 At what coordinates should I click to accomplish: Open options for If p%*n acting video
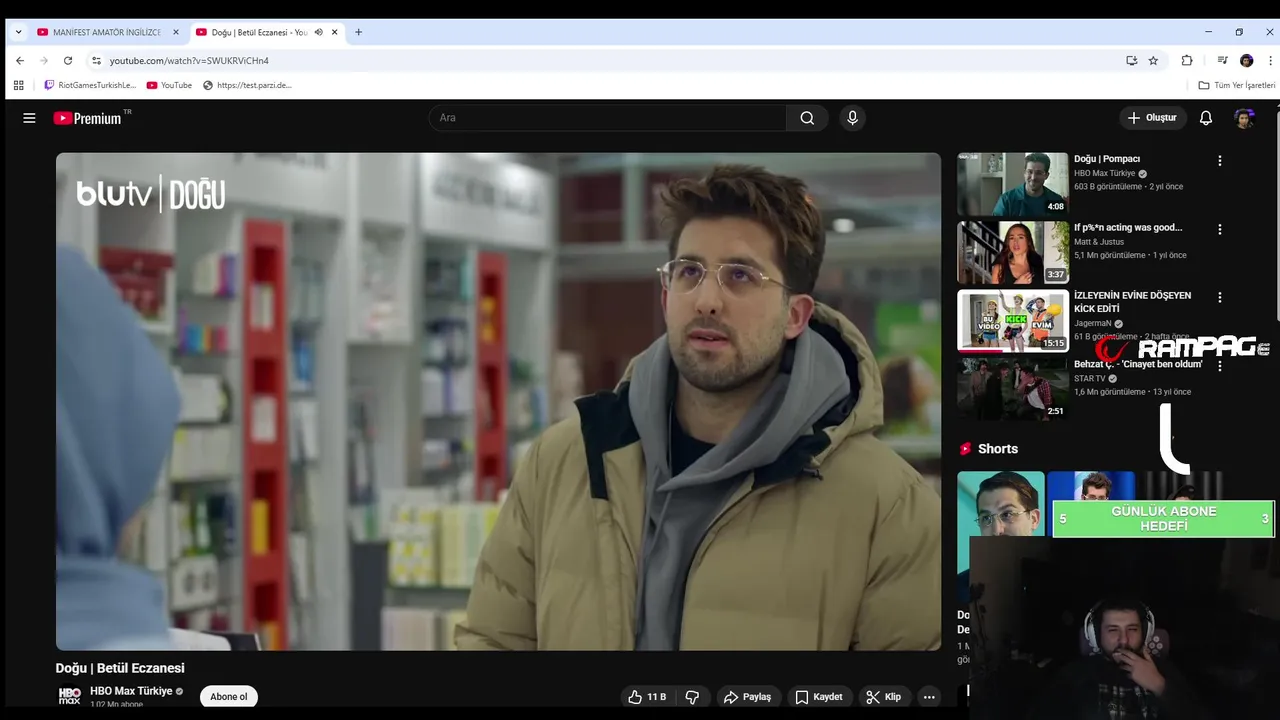point(1219,229)
